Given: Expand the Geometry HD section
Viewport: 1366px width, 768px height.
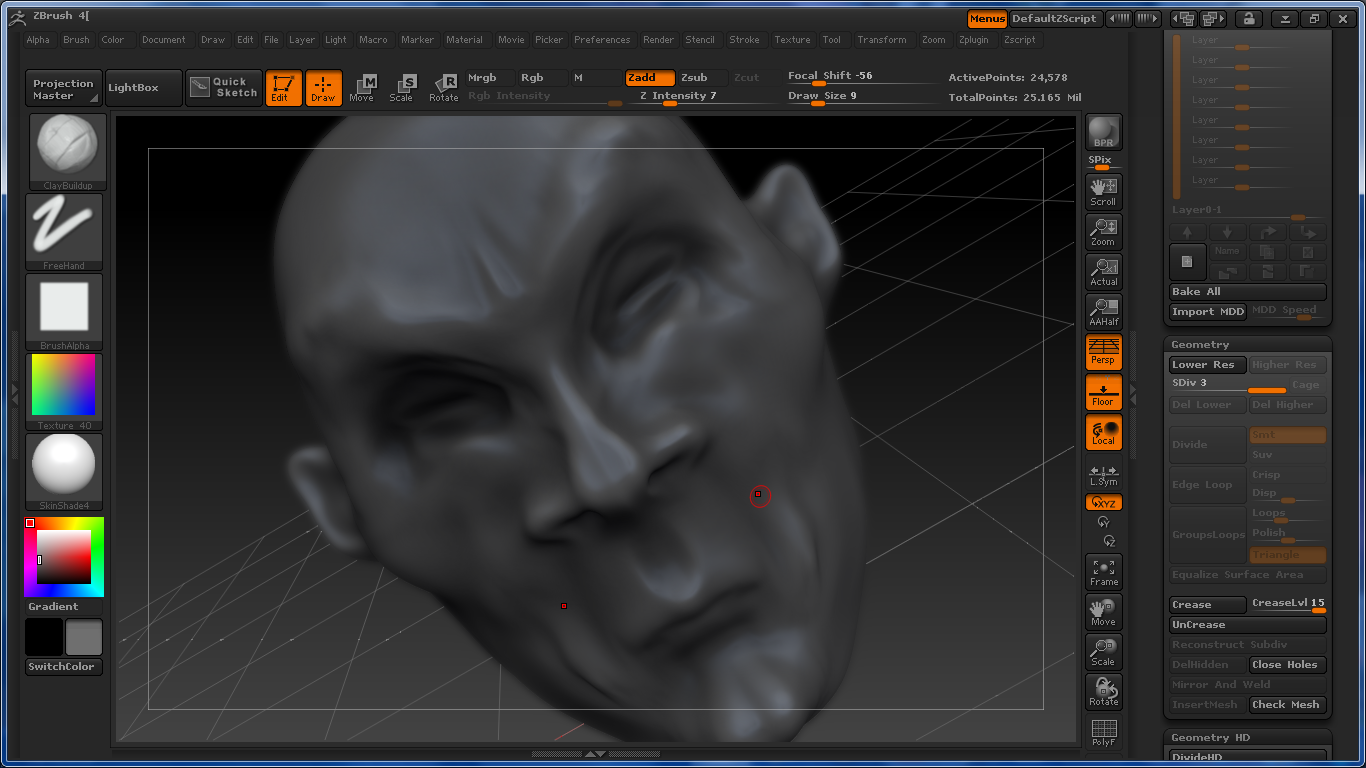Looking at the screenshot, I should pos(1210,738).
